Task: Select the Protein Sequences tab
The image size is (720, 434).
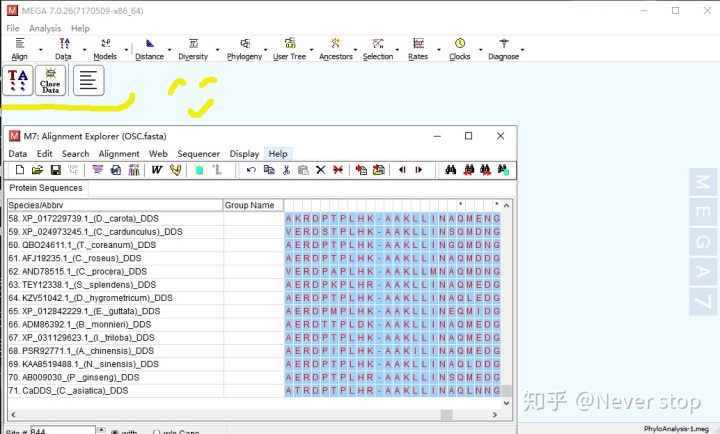Action: click(x=46, y=188)
